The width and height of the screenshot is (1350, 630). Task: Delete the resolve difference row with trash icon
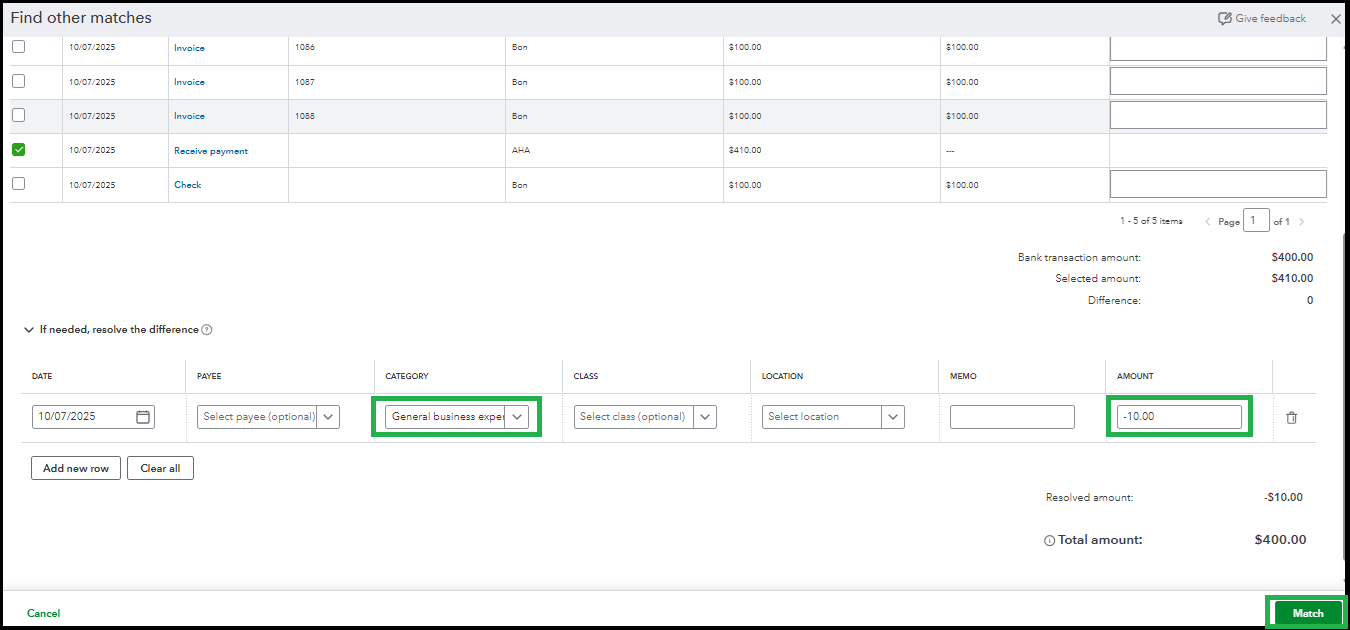tap(1291, 417)
